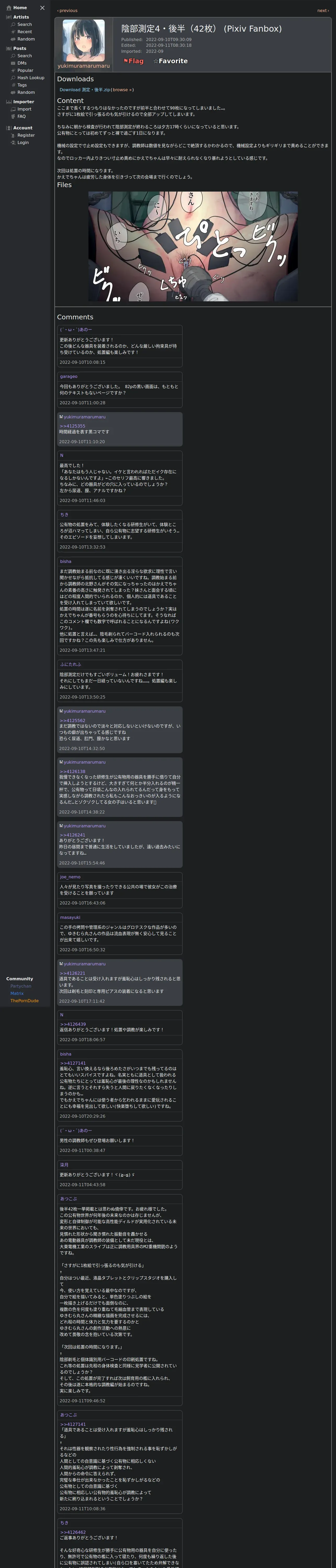Image resolution: width=336 pixels, height=1568 pixels.
Task: Open the yukimuramarumaru artist name under avatar
Action: pos(83,66)
